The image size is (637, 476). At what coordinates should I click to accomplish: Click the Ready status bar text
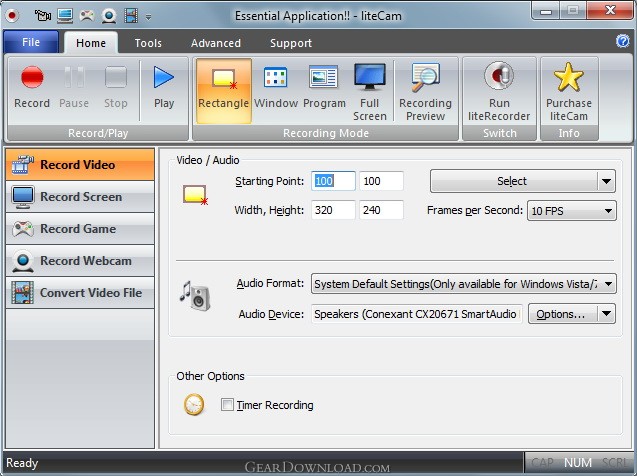tap(22, 463)
